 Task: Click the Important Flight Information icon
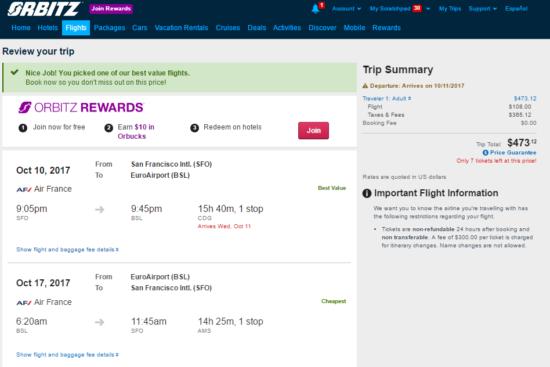coord(367,193)
